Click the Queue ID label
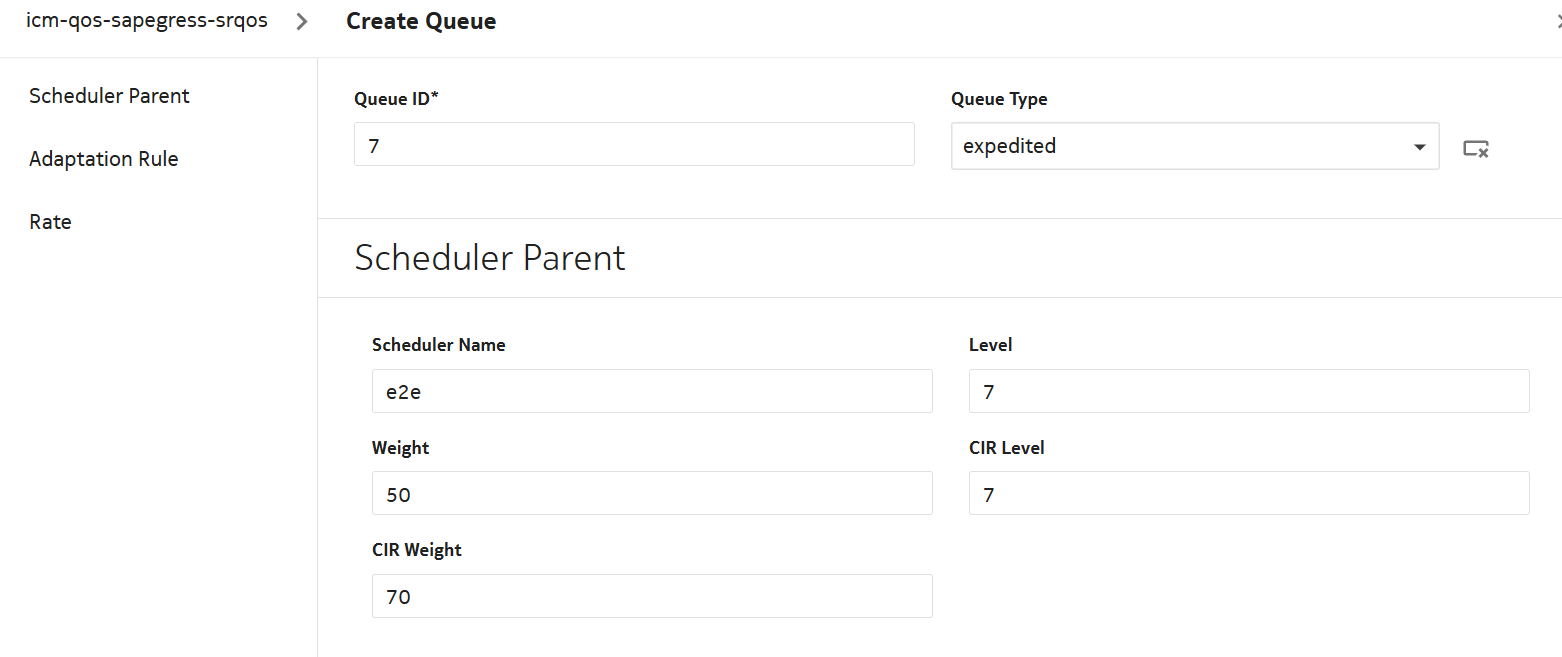Image resolution: width=1562 pixels, height=657 pixels. pyautogui.click(x=396, y=99)
